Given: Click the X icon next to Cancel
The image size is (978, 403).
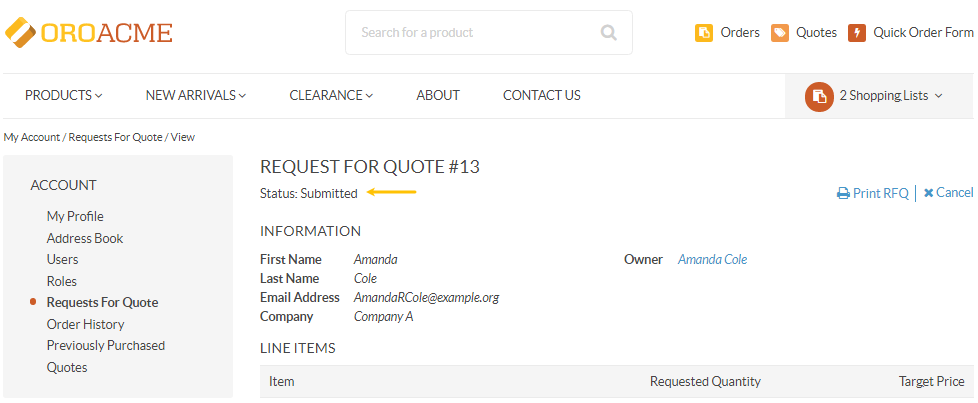Looking at the screenshot, I should (x=928, y=193).
